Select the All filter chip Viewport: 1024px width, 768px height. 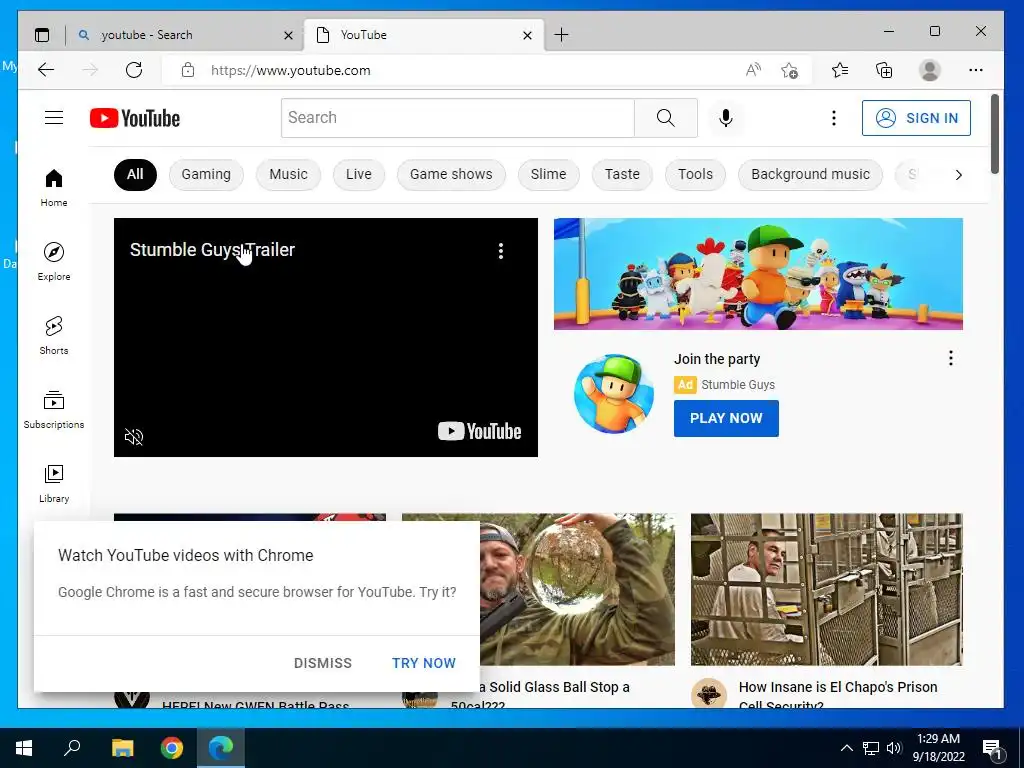pyautogui.click(x=135, y=174)
